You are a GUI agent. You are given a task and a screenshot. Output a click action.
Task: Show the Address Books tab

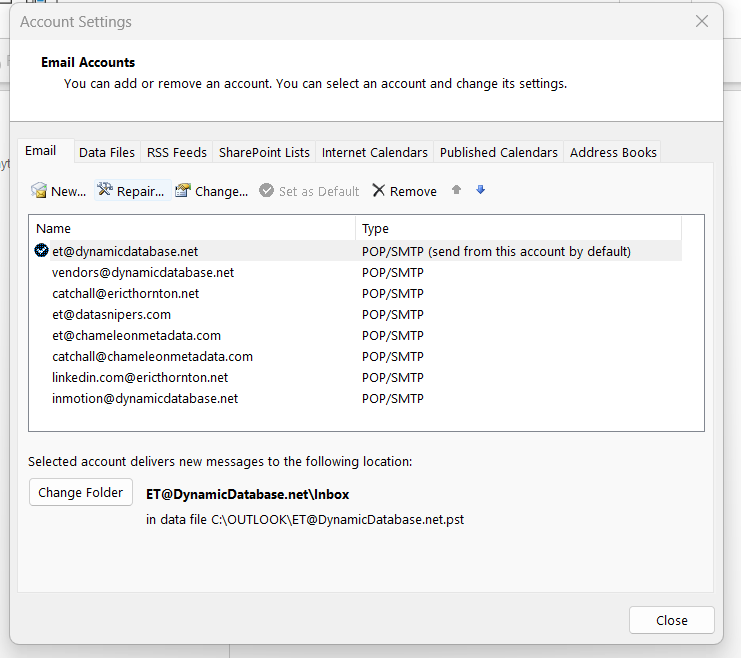(613, 152)
